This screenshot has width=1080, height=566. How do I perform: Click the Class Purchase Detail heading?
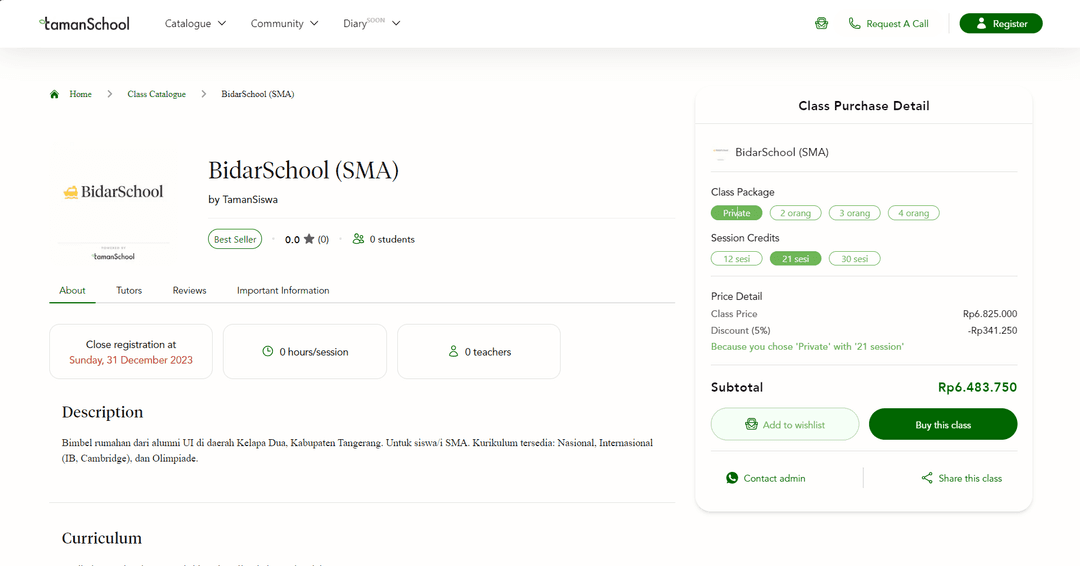pos(864,106)
